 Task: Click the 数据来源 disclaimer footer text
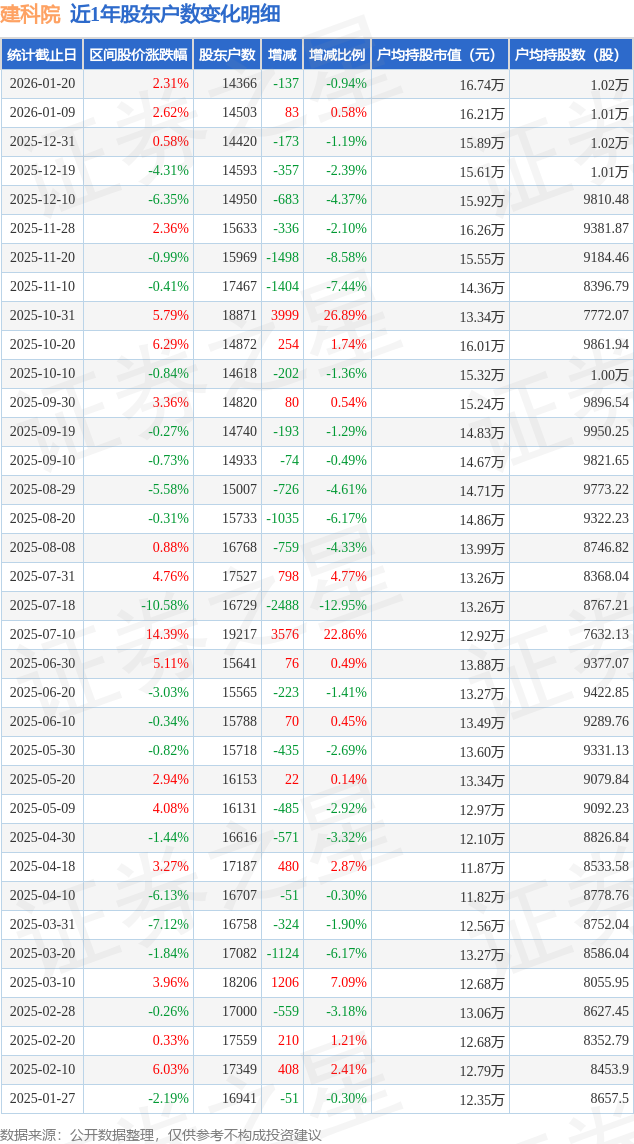coord(161,1134)
